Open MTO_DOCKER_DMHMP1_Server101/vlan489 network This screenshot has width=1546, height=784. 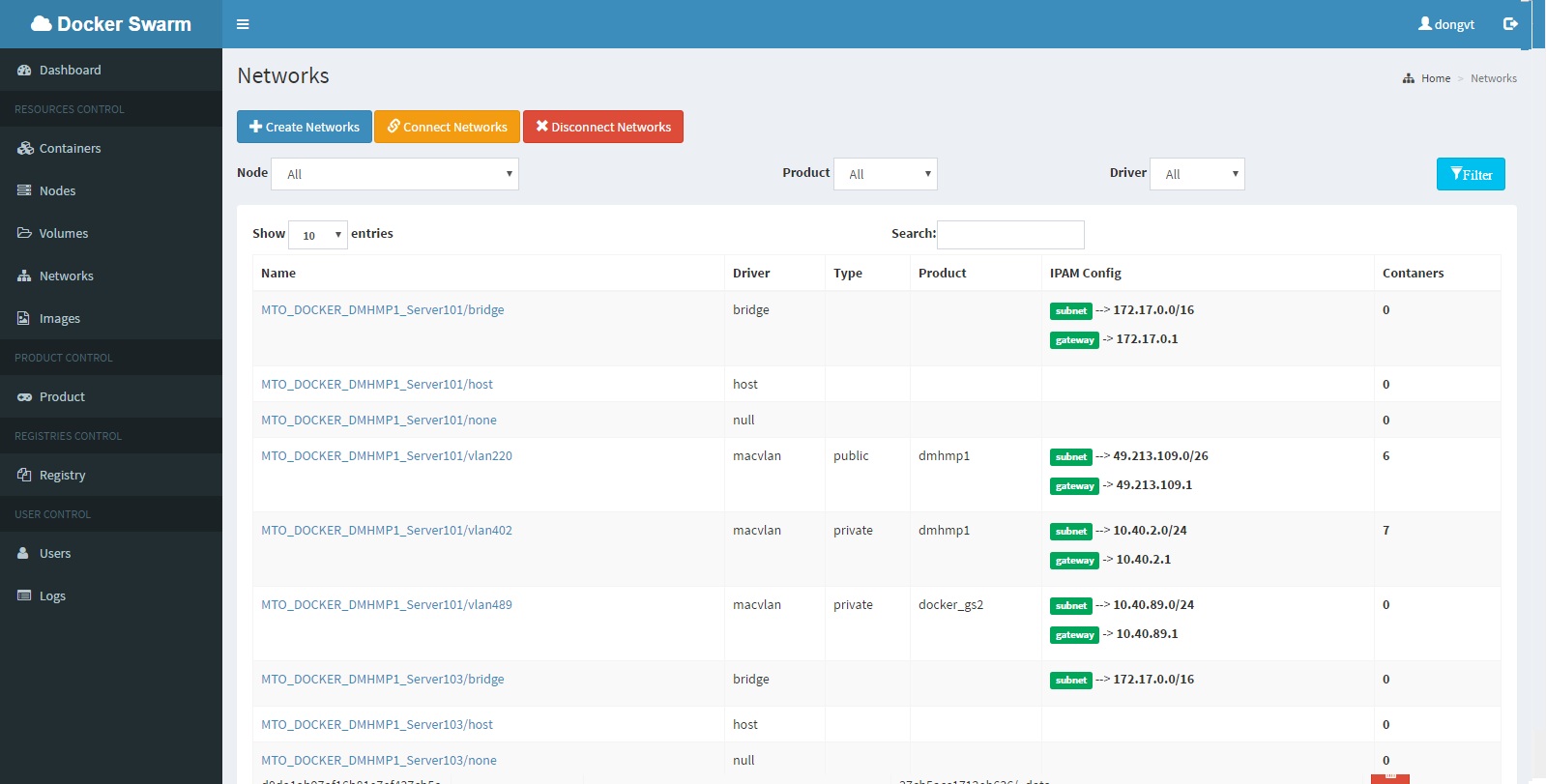tap(387, 605)
